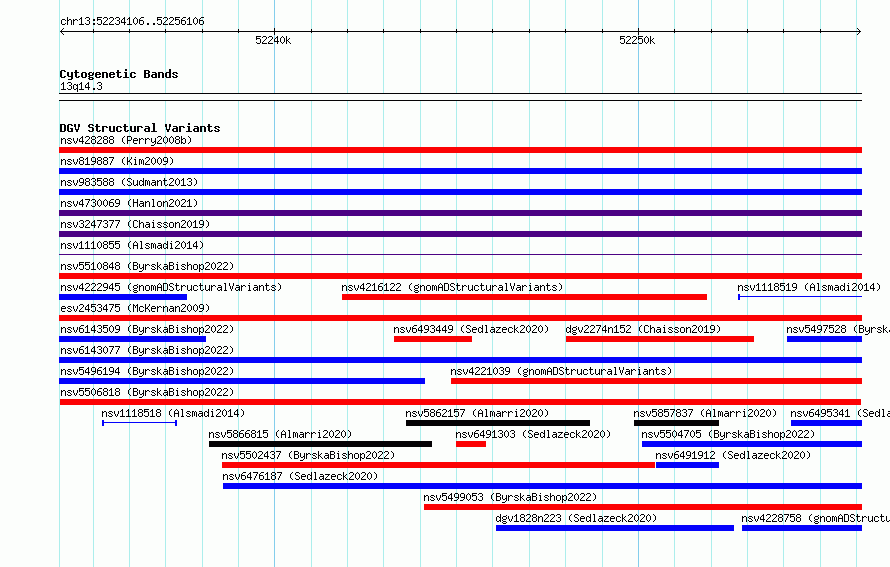Select the blue bar under nsv5496194
The height and width of the screenshot is (567, 890).
coord(242,381)
